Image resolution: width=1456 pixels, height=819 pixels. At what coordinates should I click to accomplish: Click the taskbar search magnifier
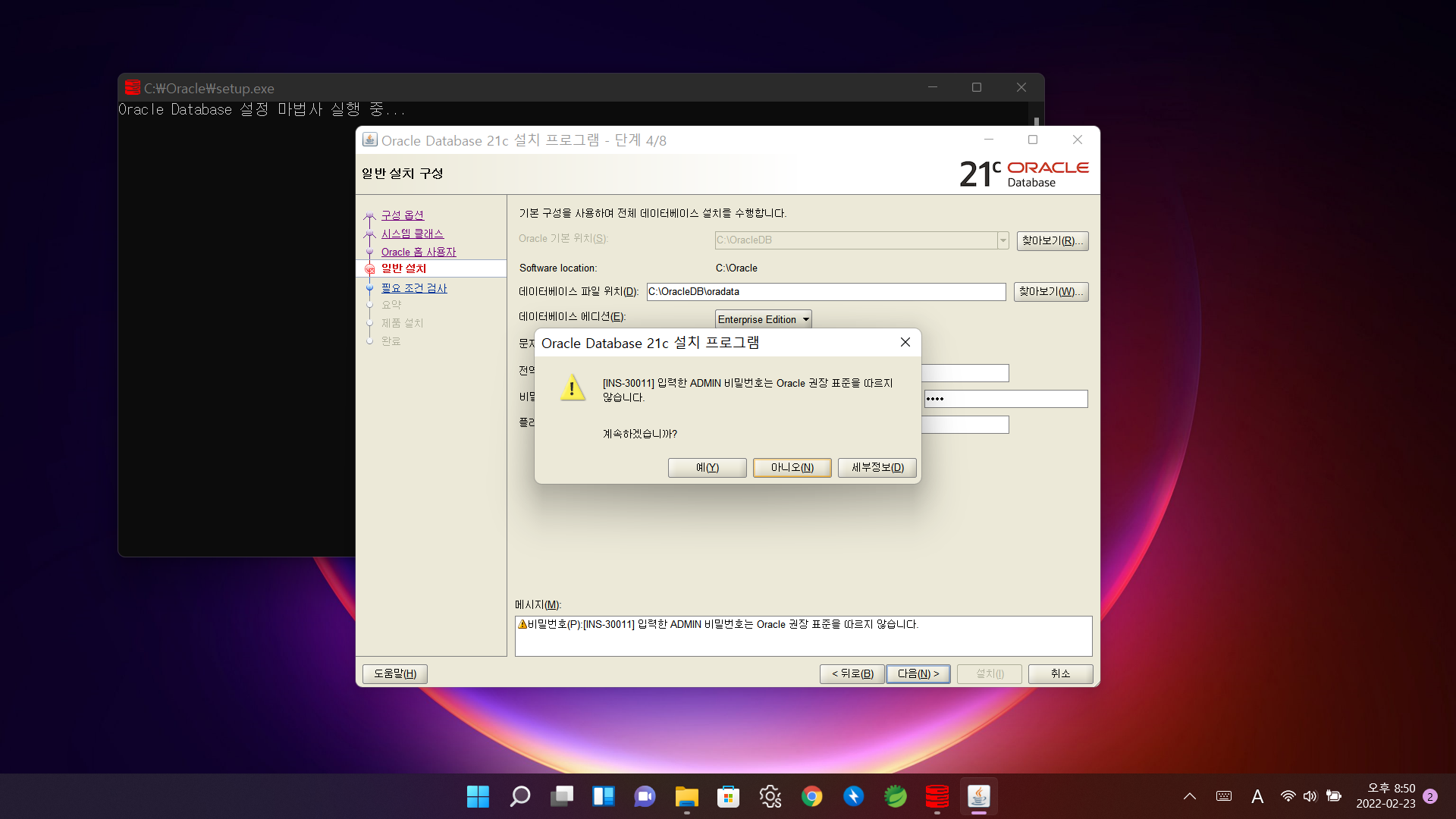click(520, 796)
